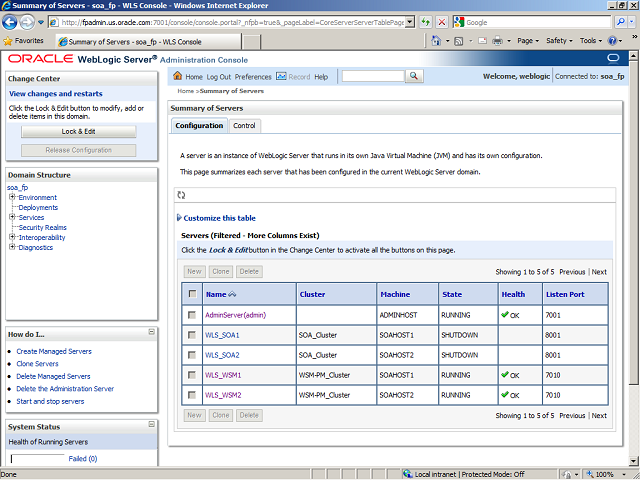Click the table auto-refresh icon

181,196
